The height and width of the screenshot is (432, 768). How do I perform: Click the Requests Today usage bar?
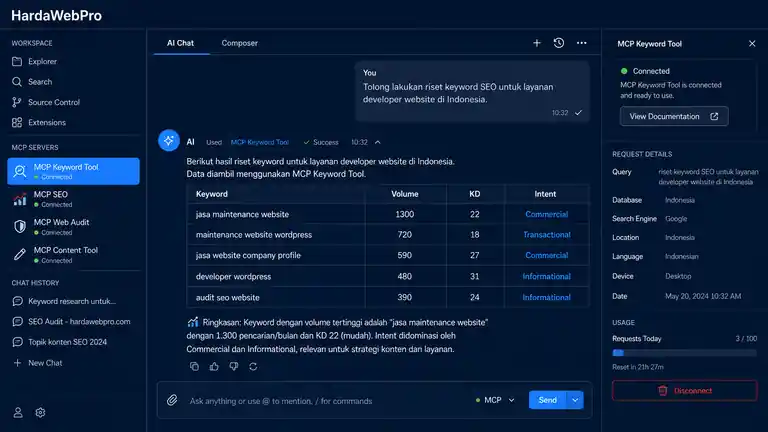click(x=685, y=353)
